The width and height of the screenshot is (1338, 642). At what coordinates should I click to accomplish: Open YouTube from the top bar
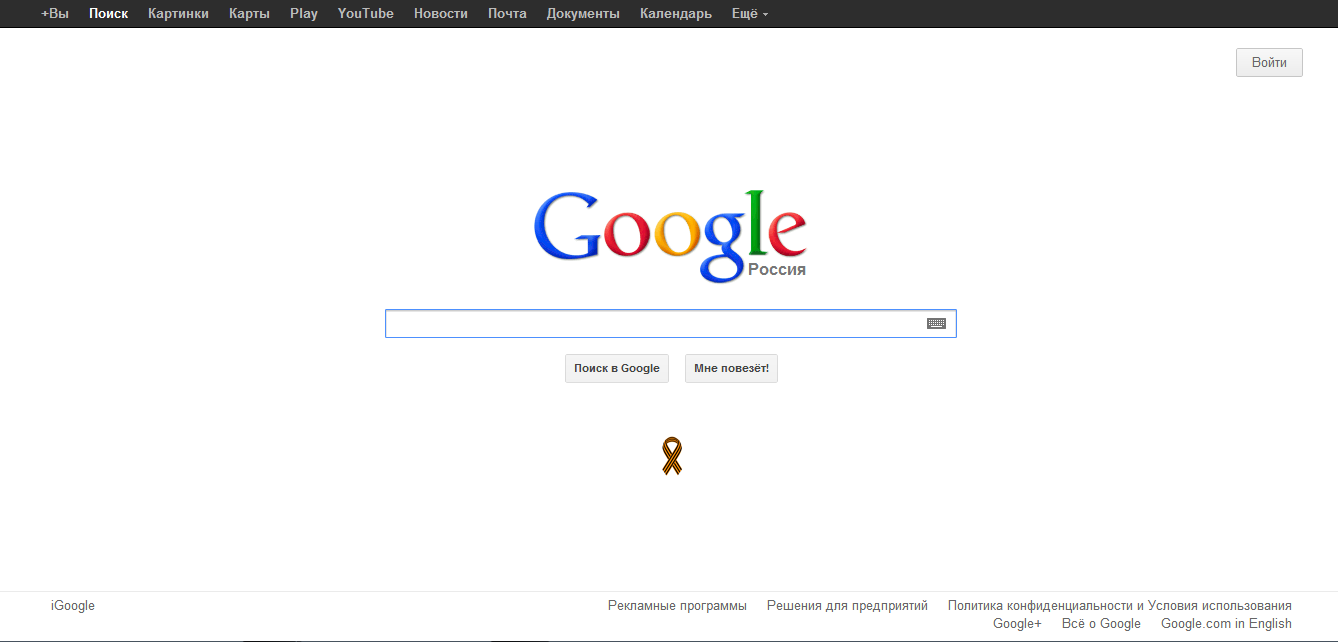point(366,14)
